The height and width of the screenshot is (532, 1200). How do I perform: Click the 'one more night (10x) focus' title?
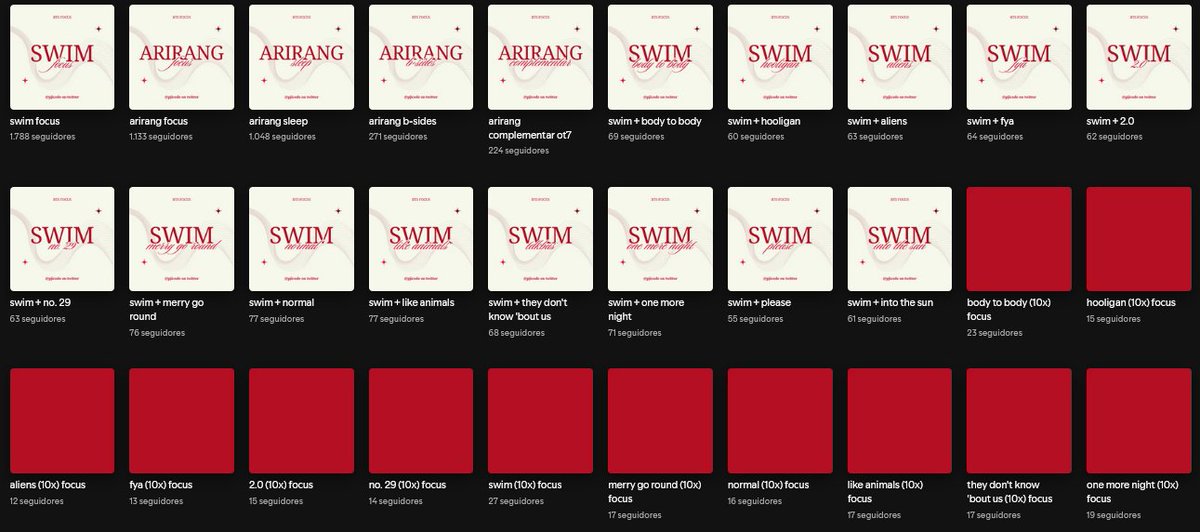click(1135, 491)
